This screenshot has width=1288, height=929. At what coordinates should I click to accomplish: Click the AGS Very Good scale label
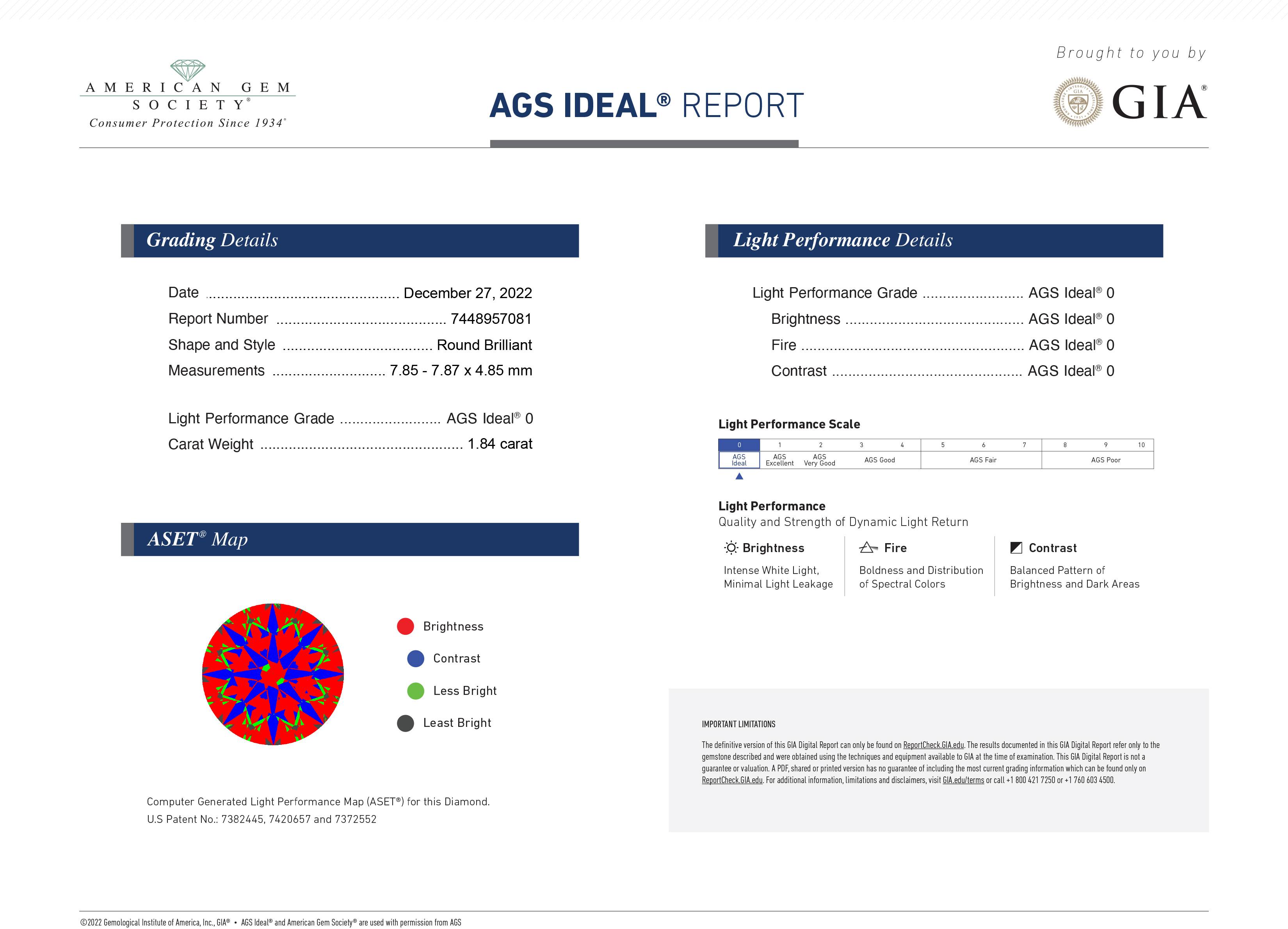coord(820,460)
